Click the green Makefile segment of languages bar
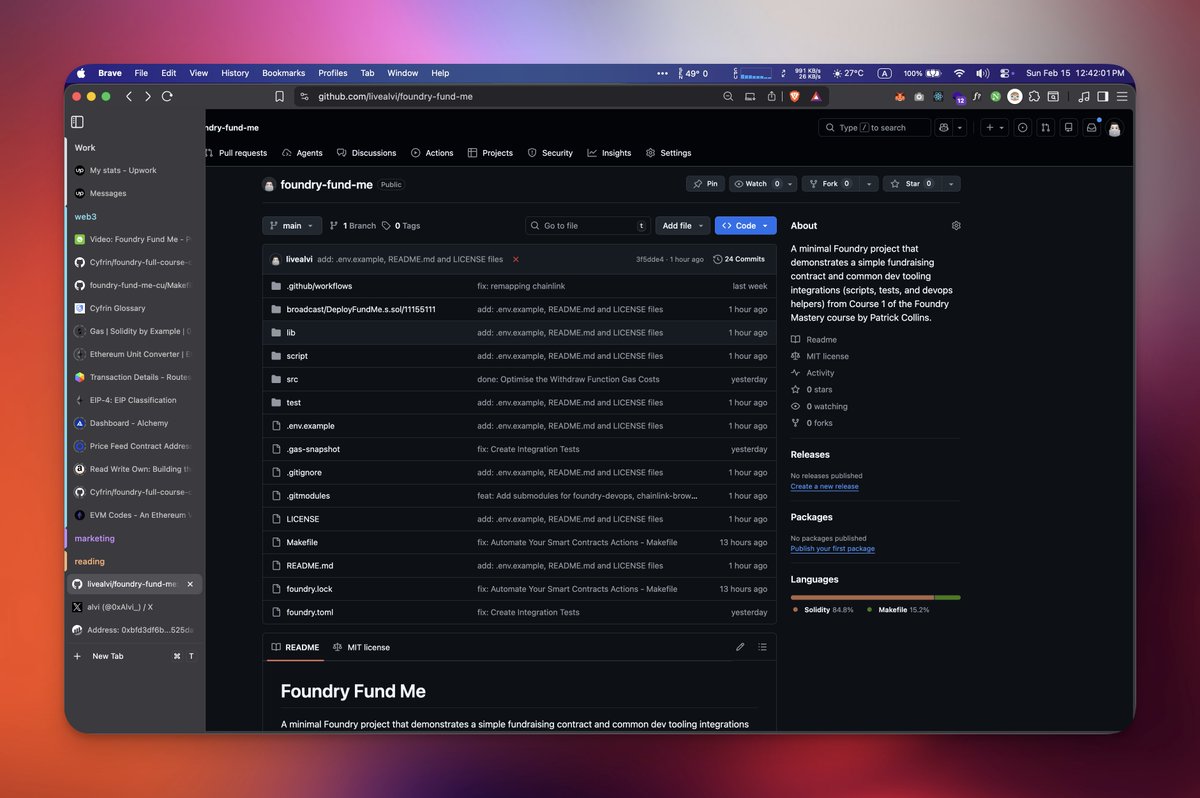This screenshot has width=1200, height=798. [x=948, y=598]
